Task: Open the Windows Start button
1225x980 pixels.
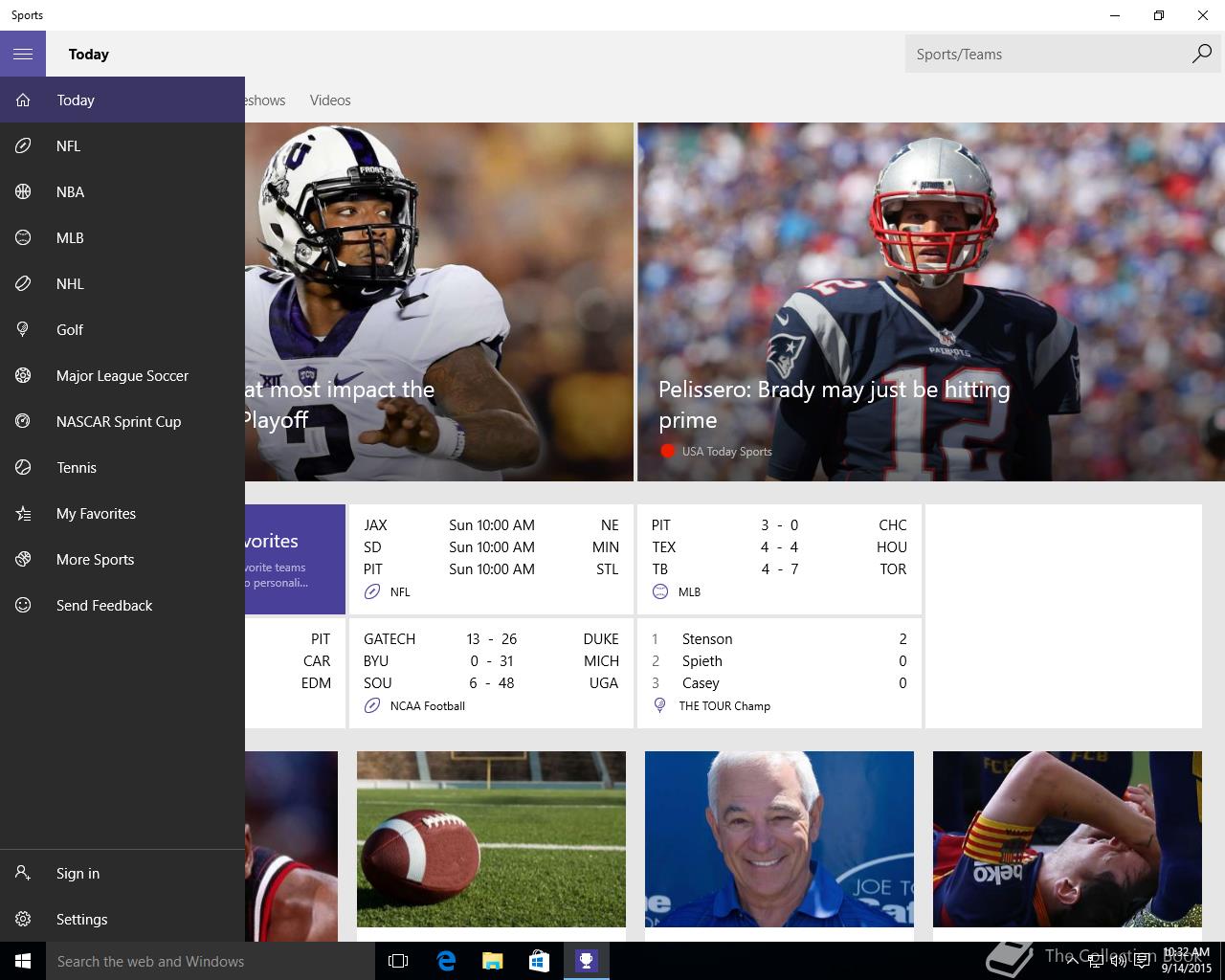Action: tap(23, 961)
